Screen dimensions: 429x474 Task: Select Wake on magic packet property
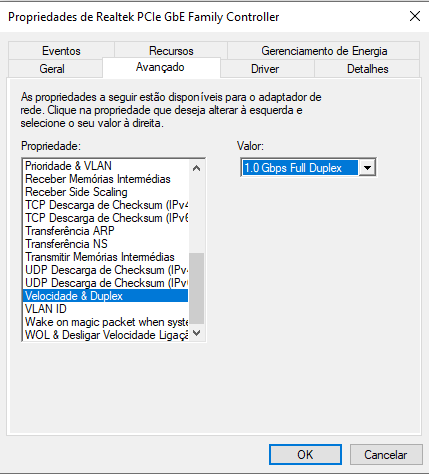click(106, 322)
